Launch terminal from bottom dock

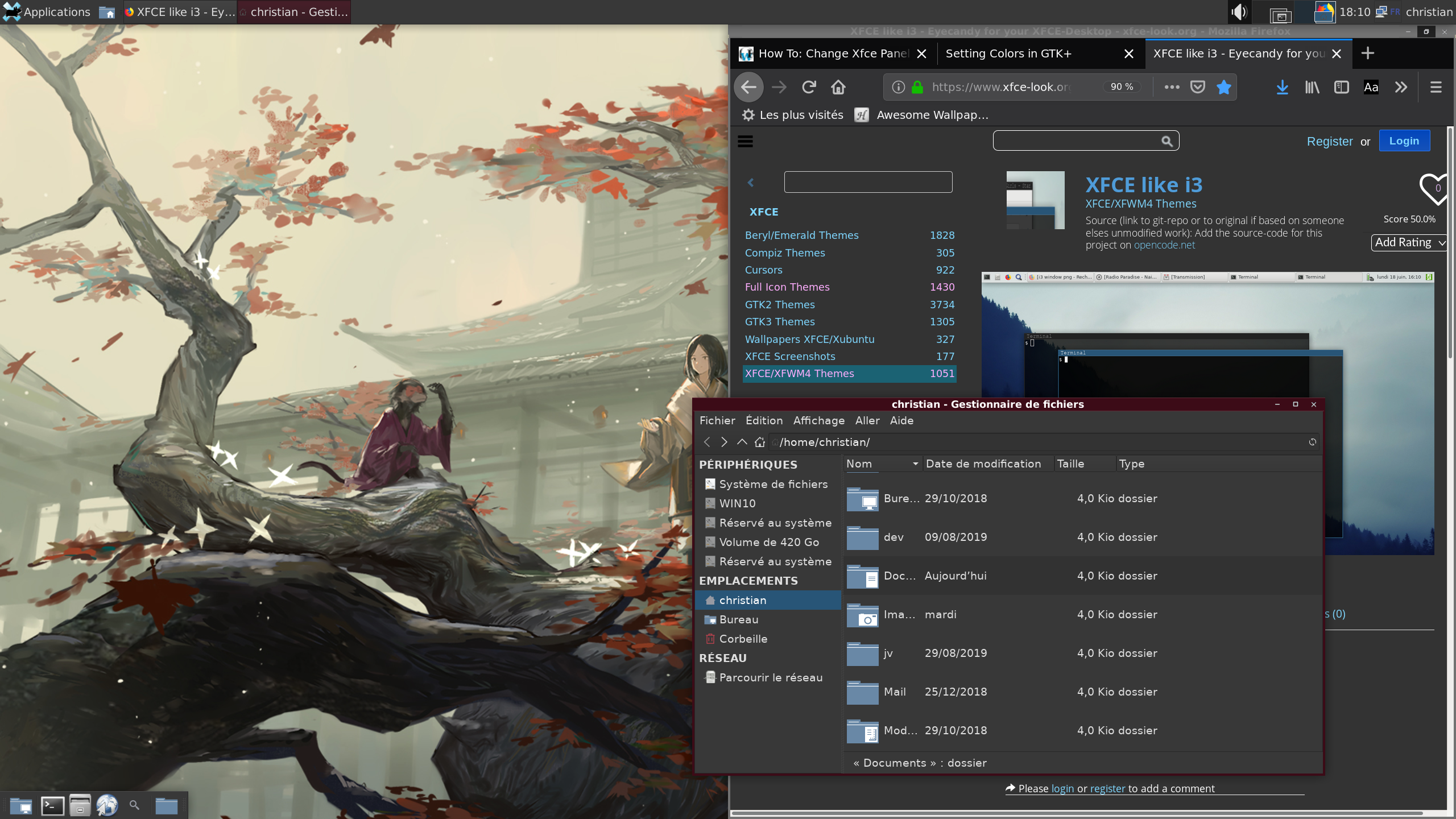click(x=52, y=805)
